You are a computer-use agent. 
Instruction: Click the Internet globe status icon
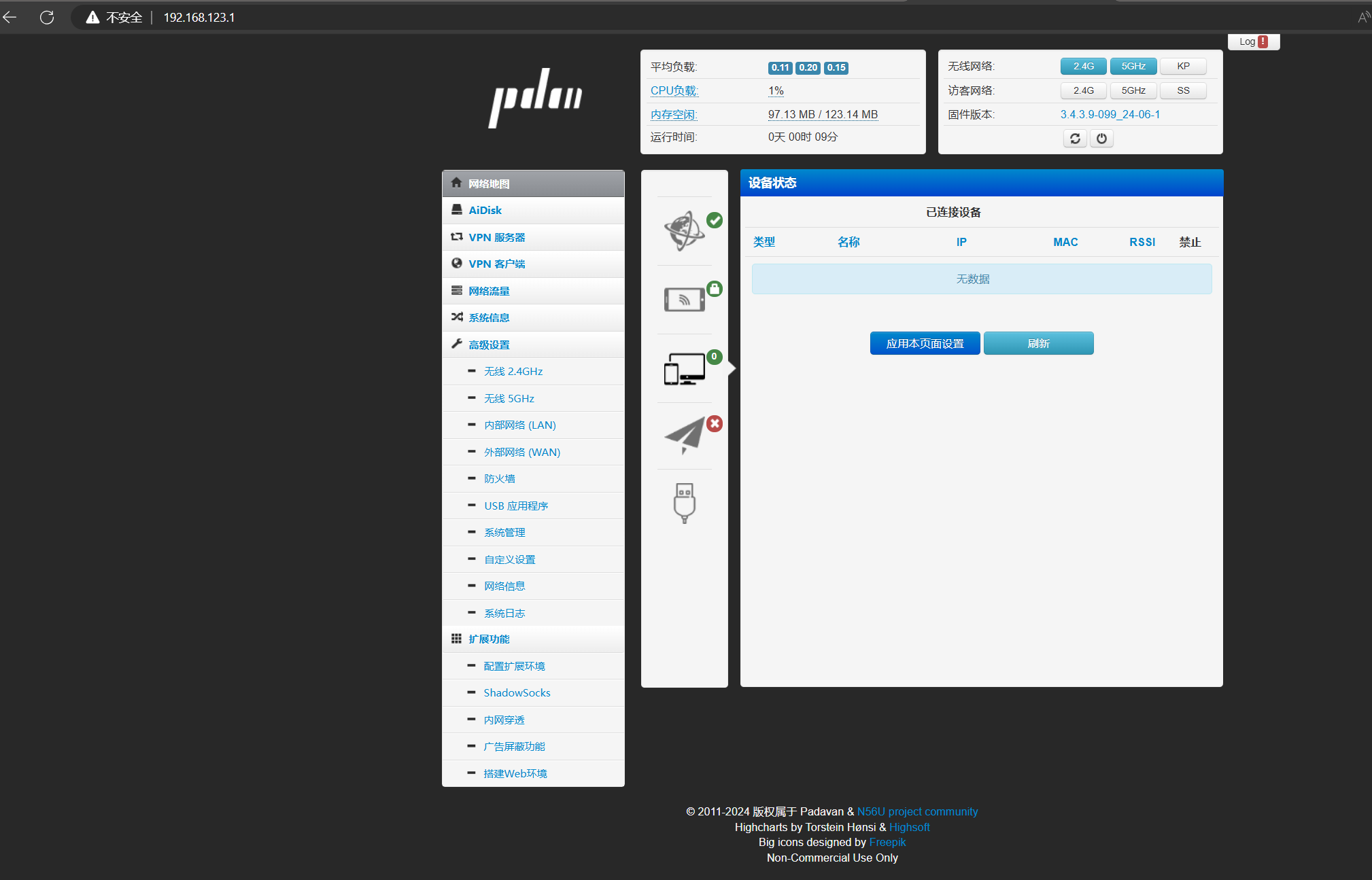pyautogui.click(x=684, y=231)
